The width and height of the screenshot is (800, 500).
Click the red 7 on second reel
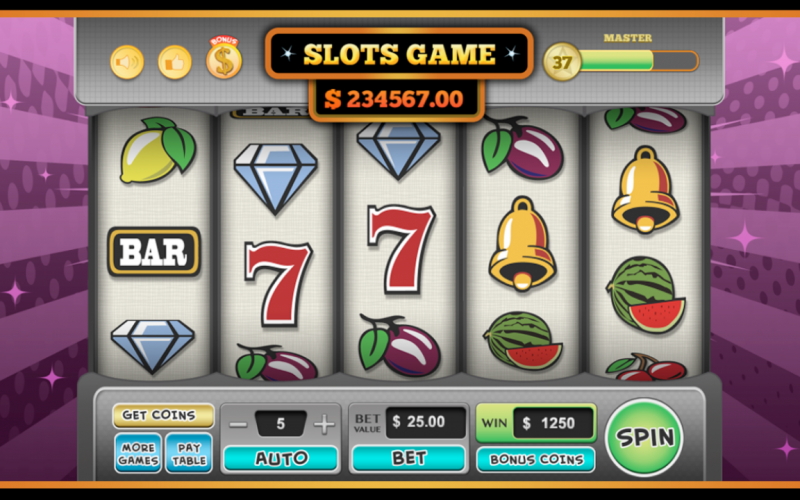click(279, 283)
